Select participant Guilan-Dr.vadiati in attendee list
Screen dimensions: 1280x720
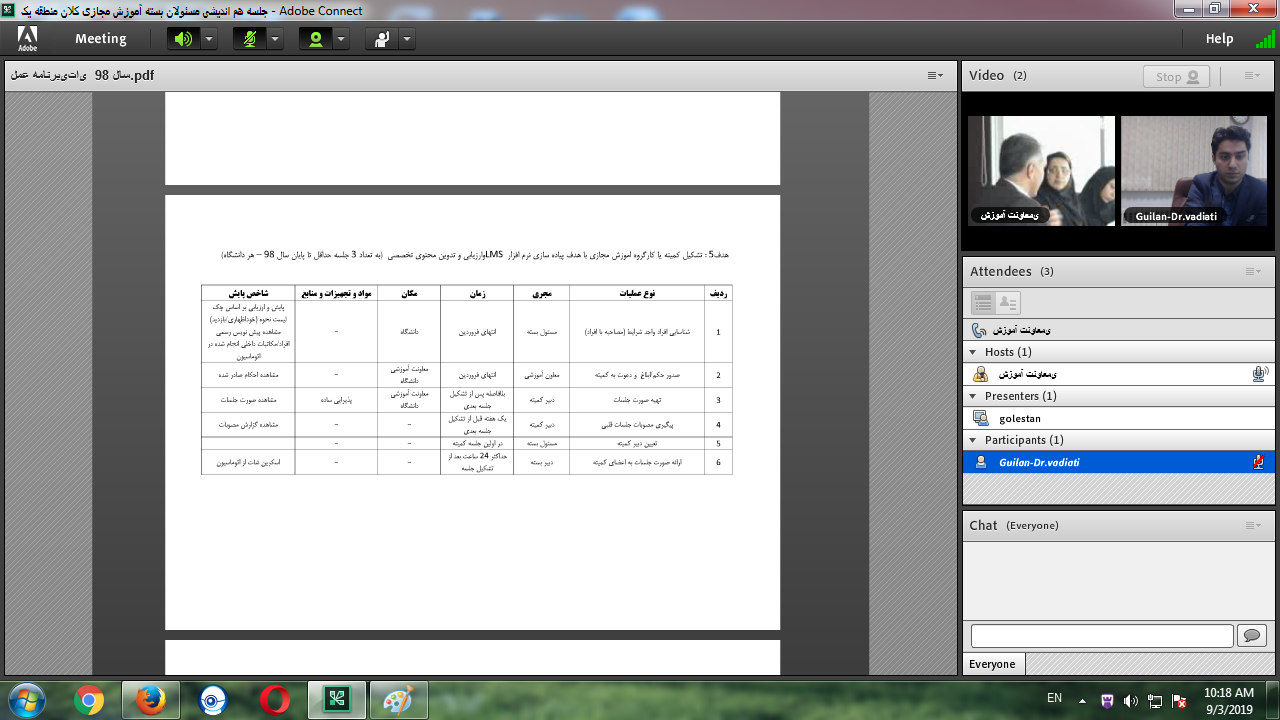(x=1039, y=462)
